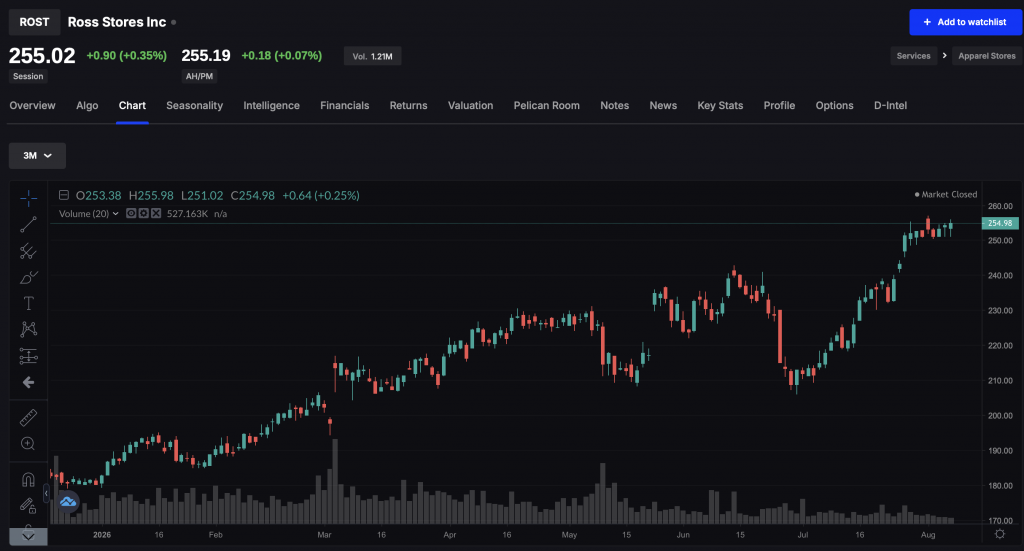
Task: Click the 254.98 current price axis label
Action: click(1000, 223)
